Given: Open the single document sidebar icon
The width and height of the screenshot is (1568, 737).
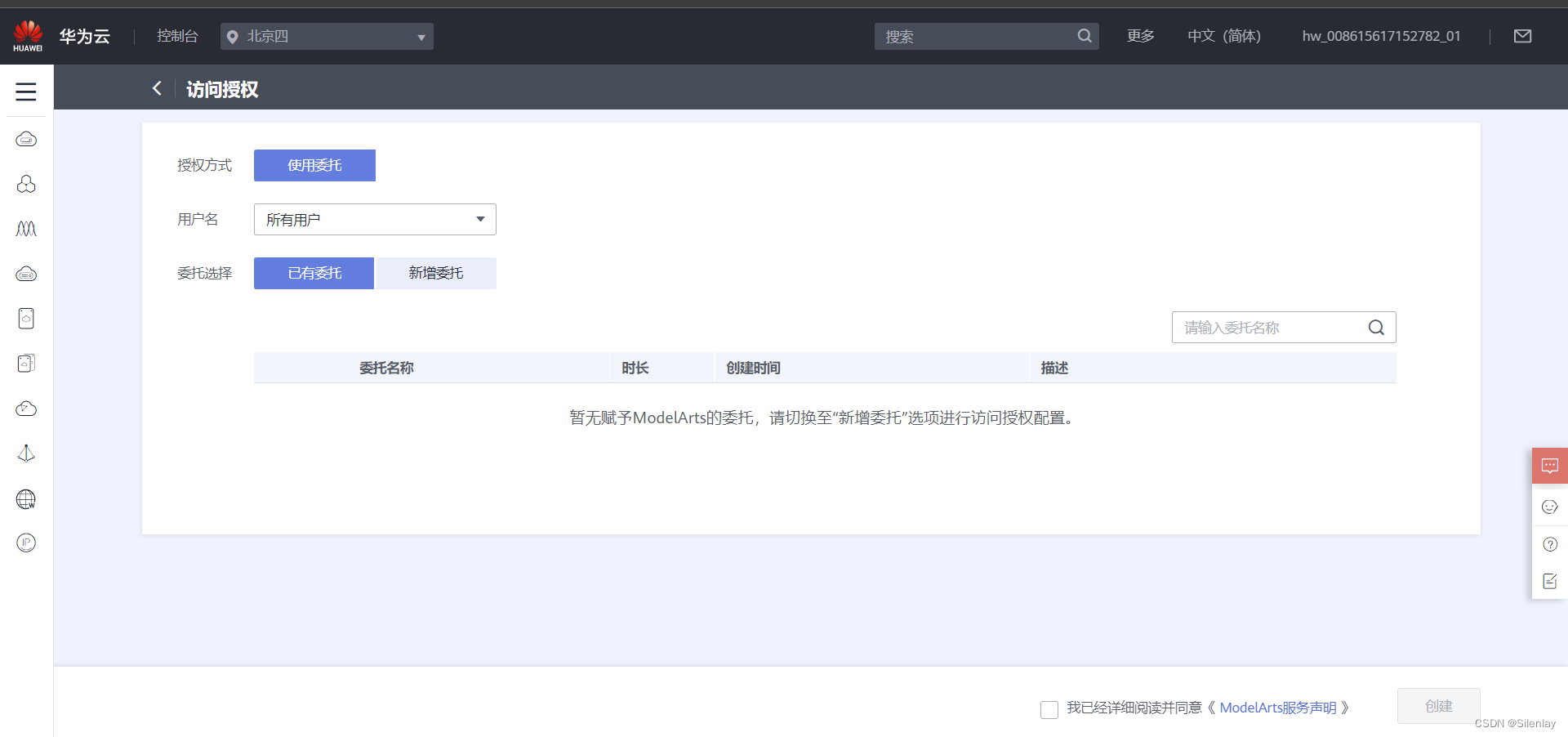Looking at the screenshot, I should point(26,319).
